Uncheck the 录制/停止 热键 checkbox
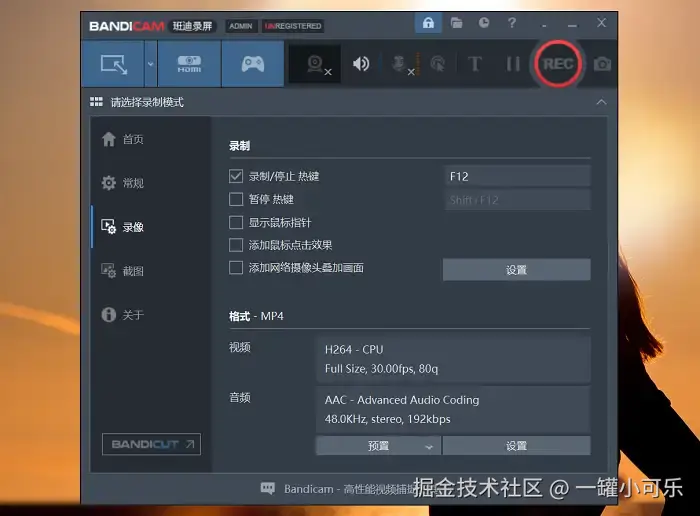This screenshot has width=700, height=516. tap(236, 176)
